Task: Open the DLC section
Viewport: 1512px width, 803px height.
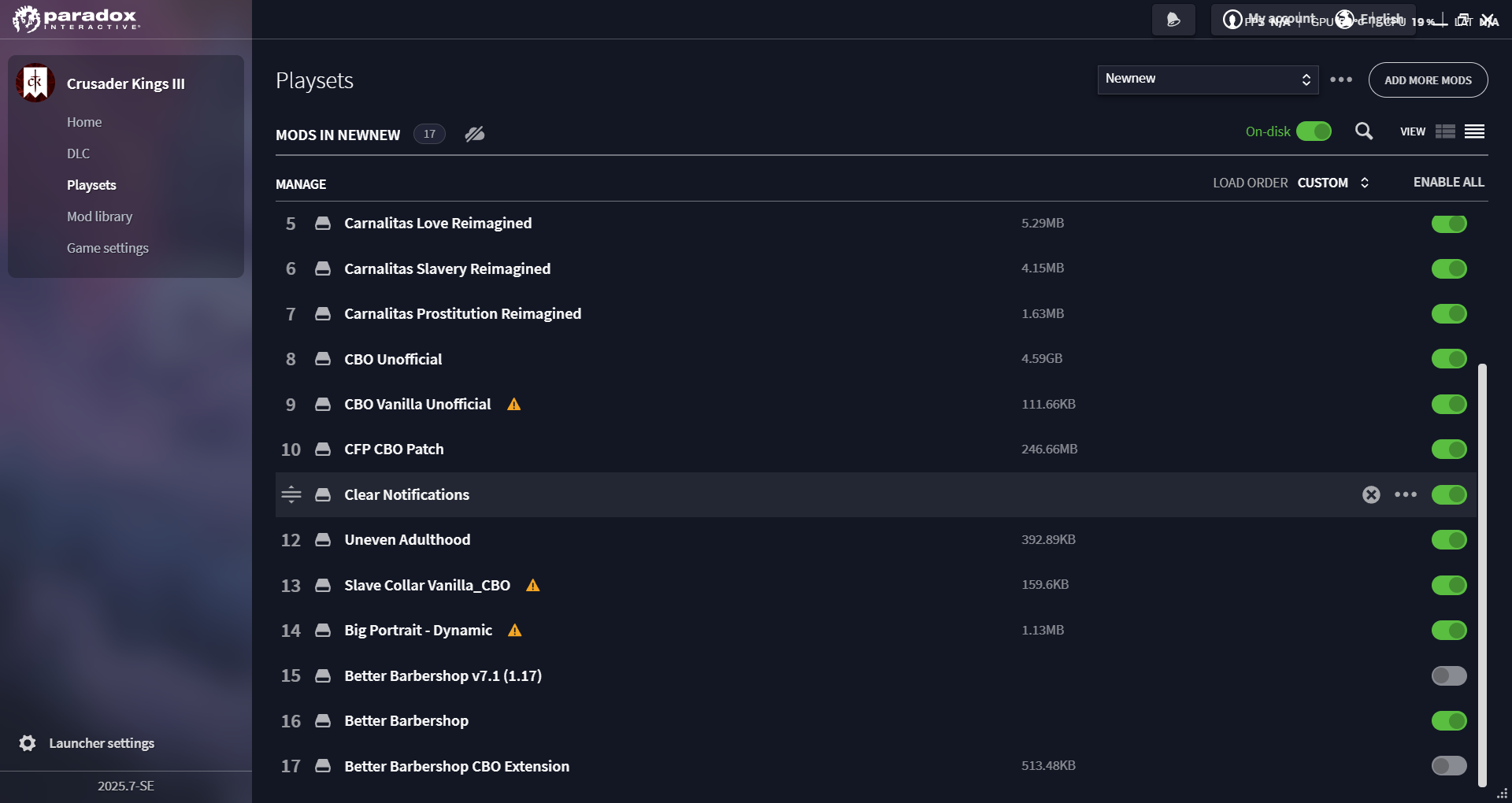Action: click(78, 154)
